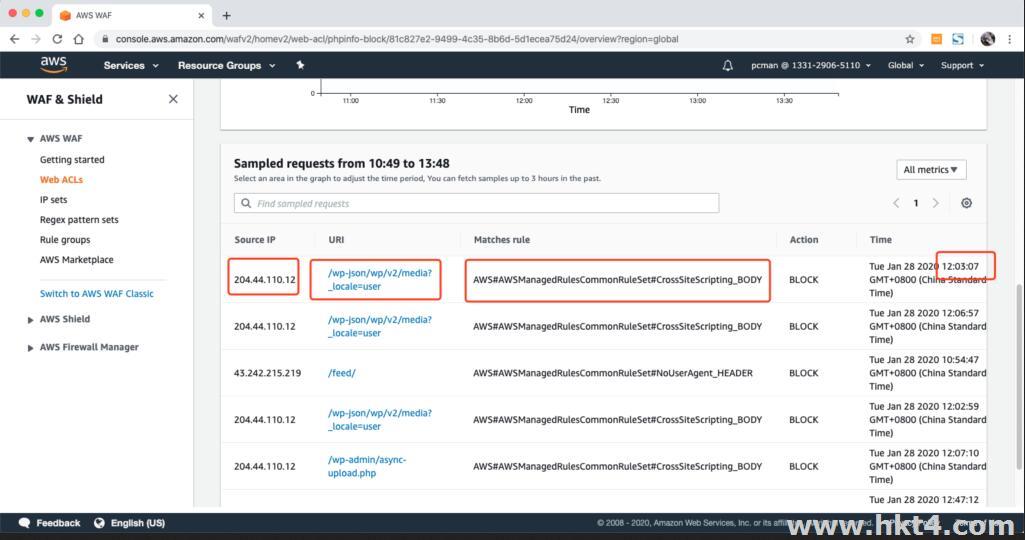Open the English (US) language selector
The width and height of the screenshot is (1025, 540).
coord(129,523)
